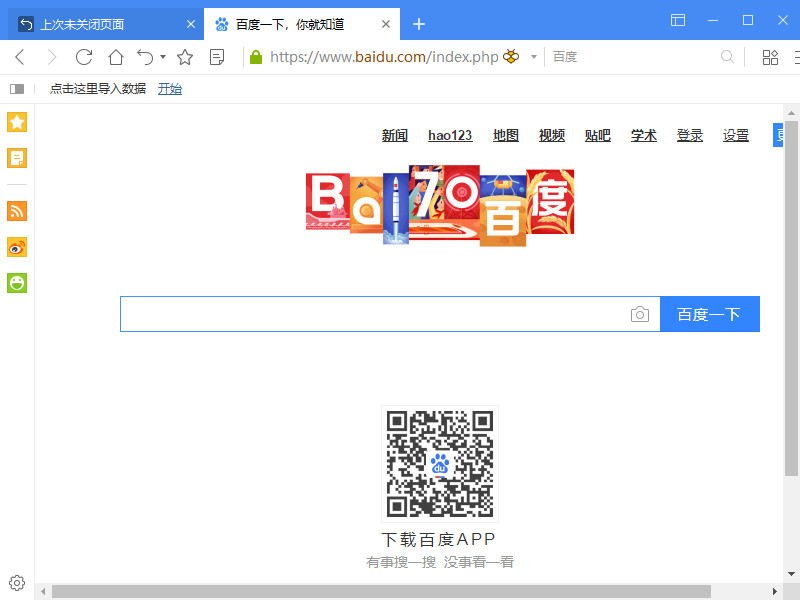Switch to 百度一下，你就知道 tab

pyautogui.click(x=302, y=24)
